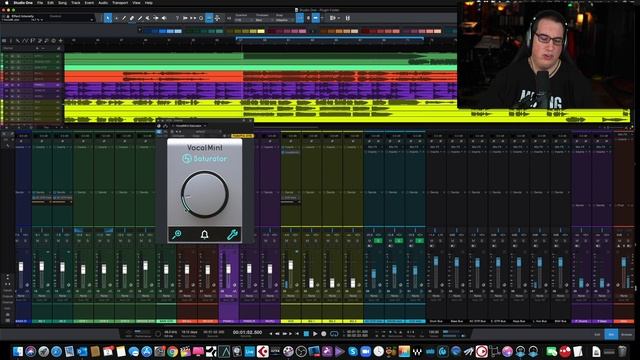Open the Song menu

coord(62,2)
